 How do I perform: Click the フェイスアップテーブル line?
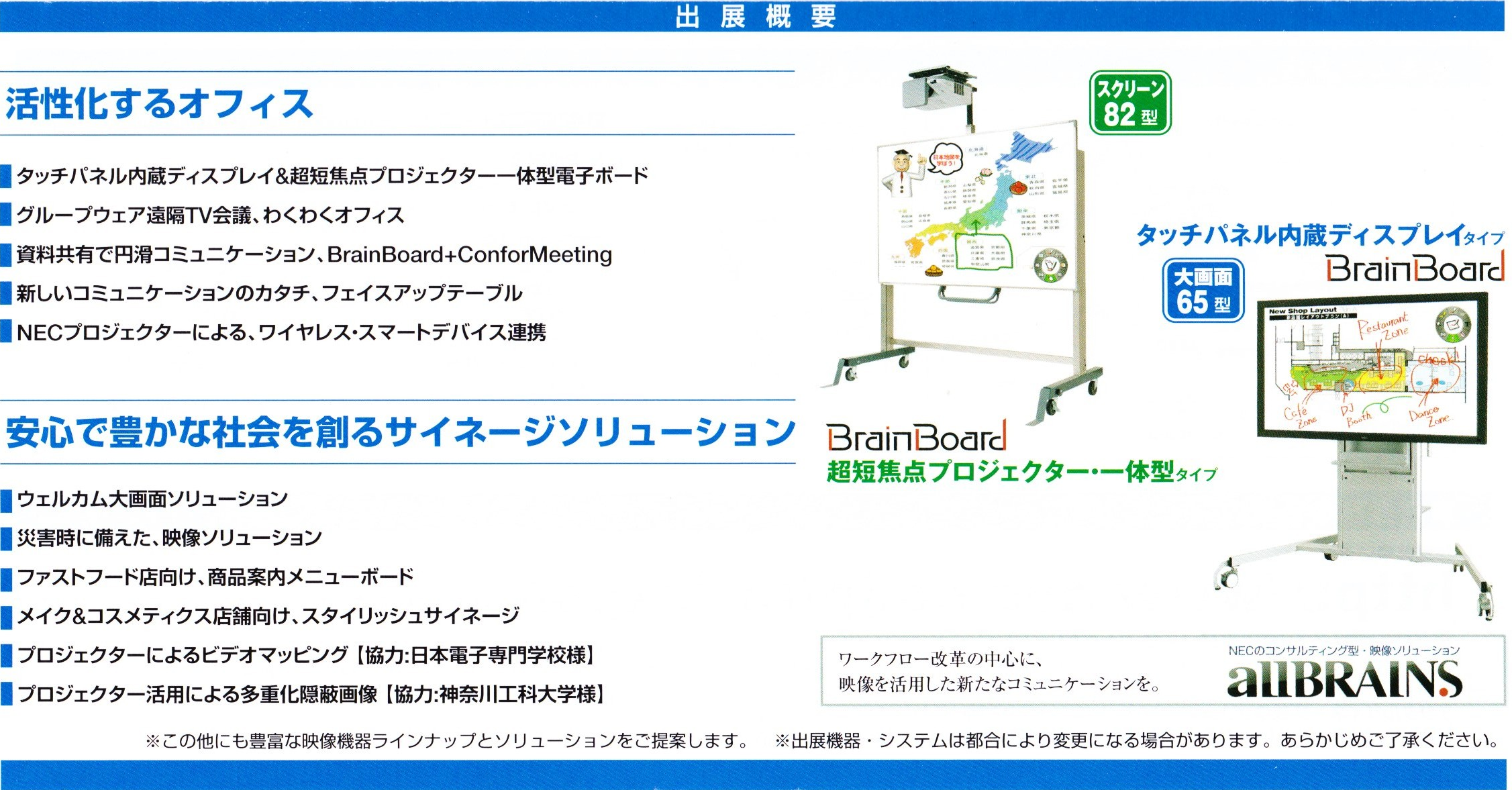[269, 293]
